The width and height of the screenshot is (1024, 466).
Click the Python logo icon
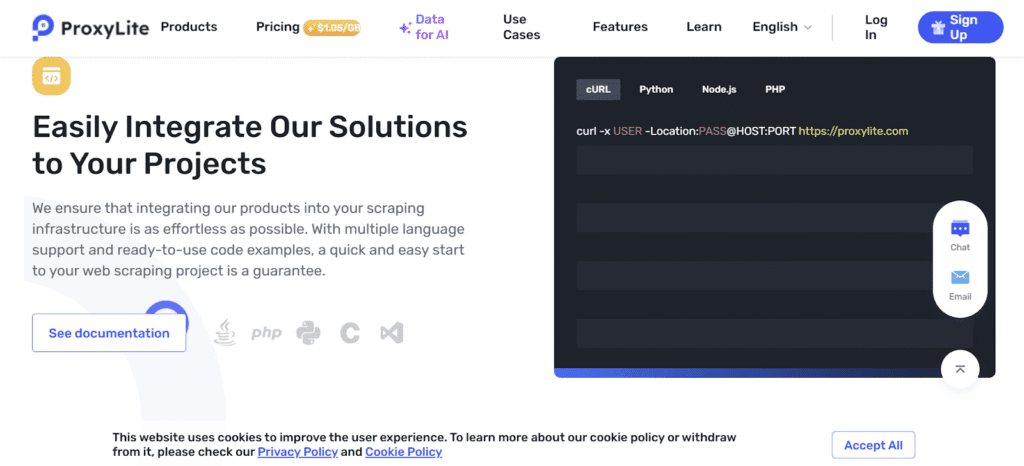pos(308,333)
